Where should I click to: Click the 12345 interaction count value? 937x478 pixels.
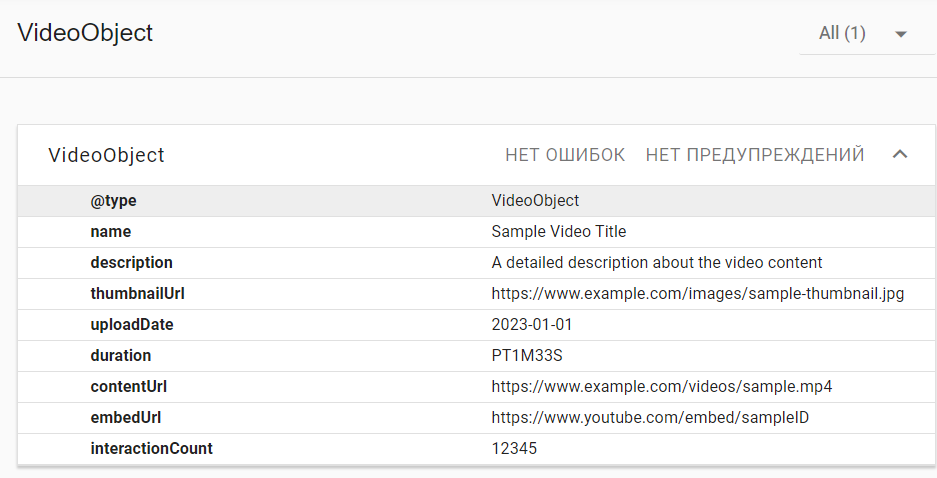(514, 449)
